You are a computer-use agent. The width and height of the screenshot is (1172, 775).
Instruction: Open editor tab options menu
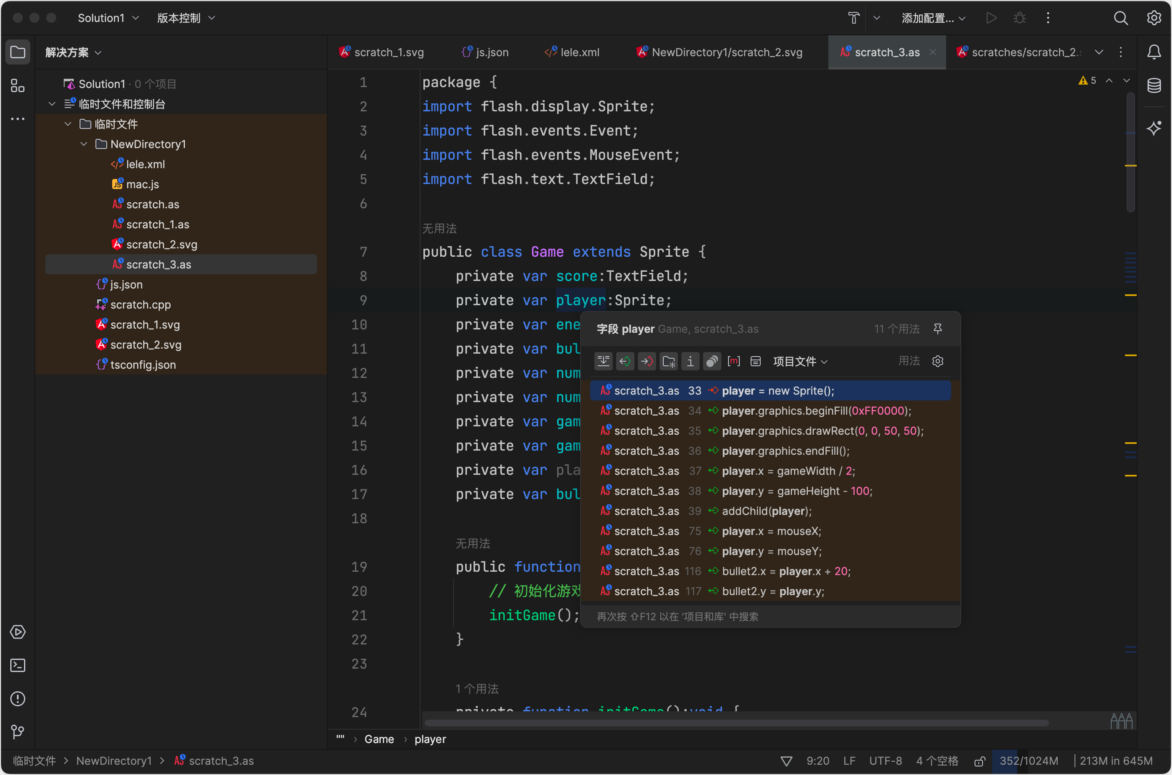pos(1120,52)
